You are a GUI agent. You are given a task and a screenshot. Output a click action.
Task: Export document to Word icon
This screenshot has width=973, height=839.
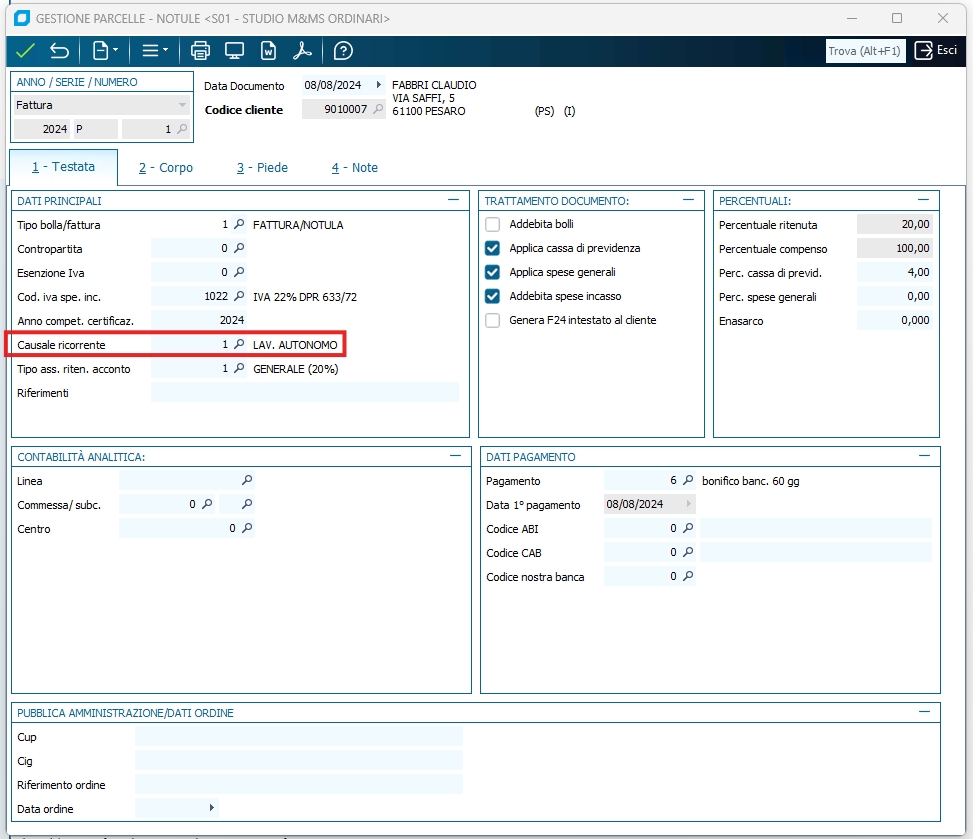coord(268,51)
